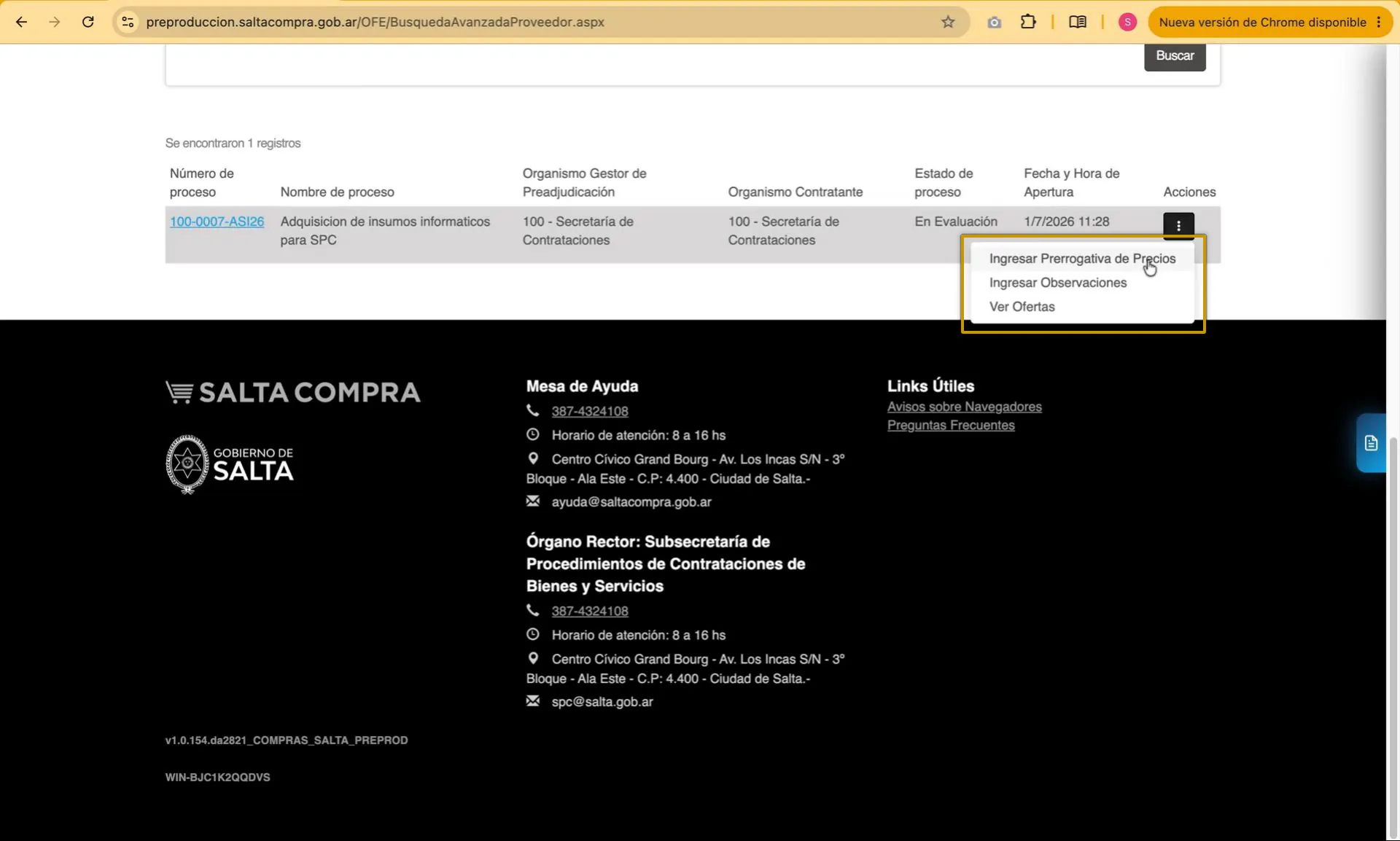Open process link 100-0007-ASI26
This screenshot has height=841, width=1400.
click(217, 222)
